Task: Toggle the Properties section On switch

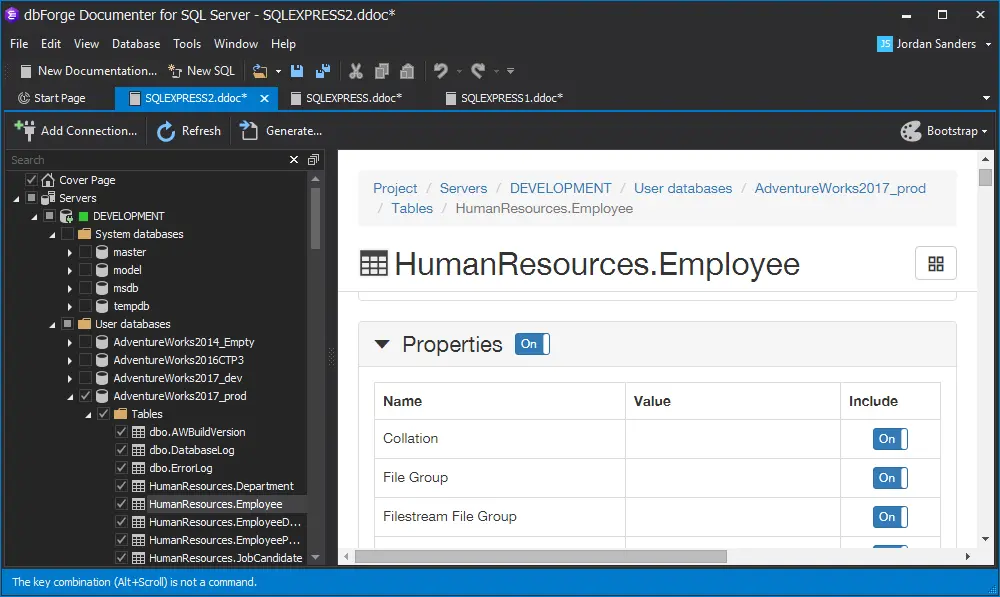Action: pos(532,344)
